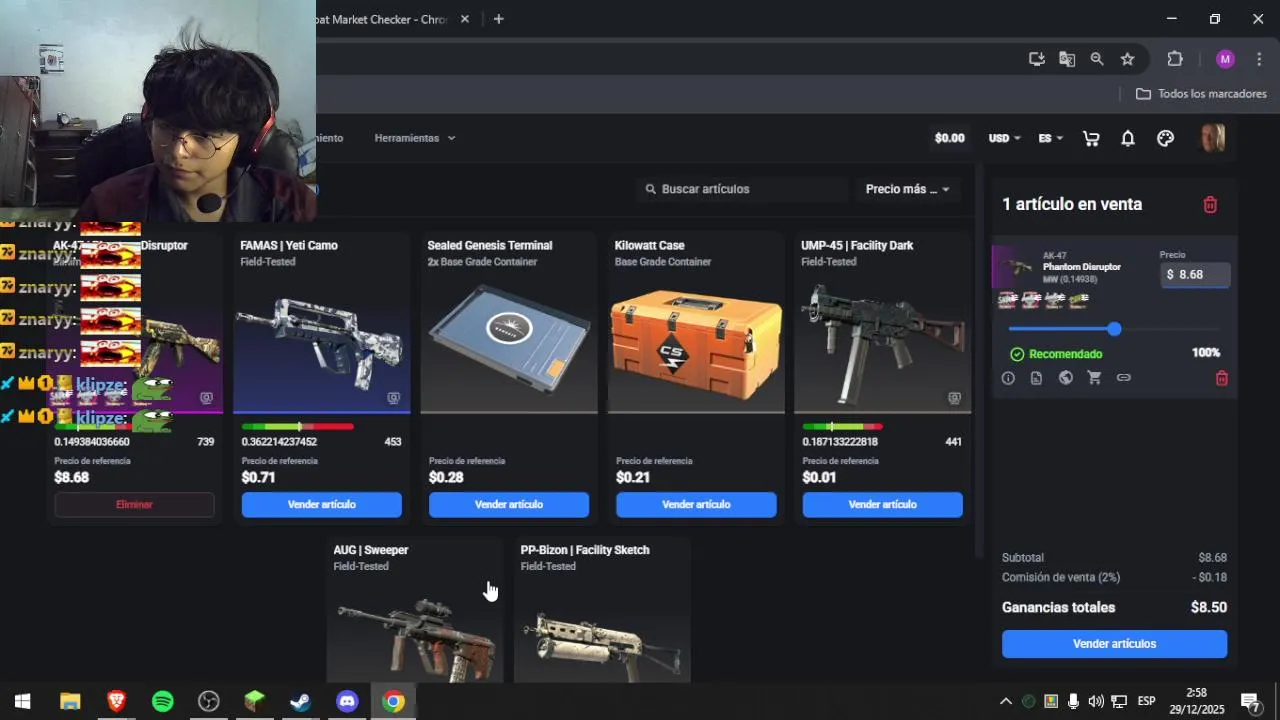Image resolution: width=1280 pixels, height=720 pixels.
Task: Click the price slider handle
Action: click(1114, 329)
